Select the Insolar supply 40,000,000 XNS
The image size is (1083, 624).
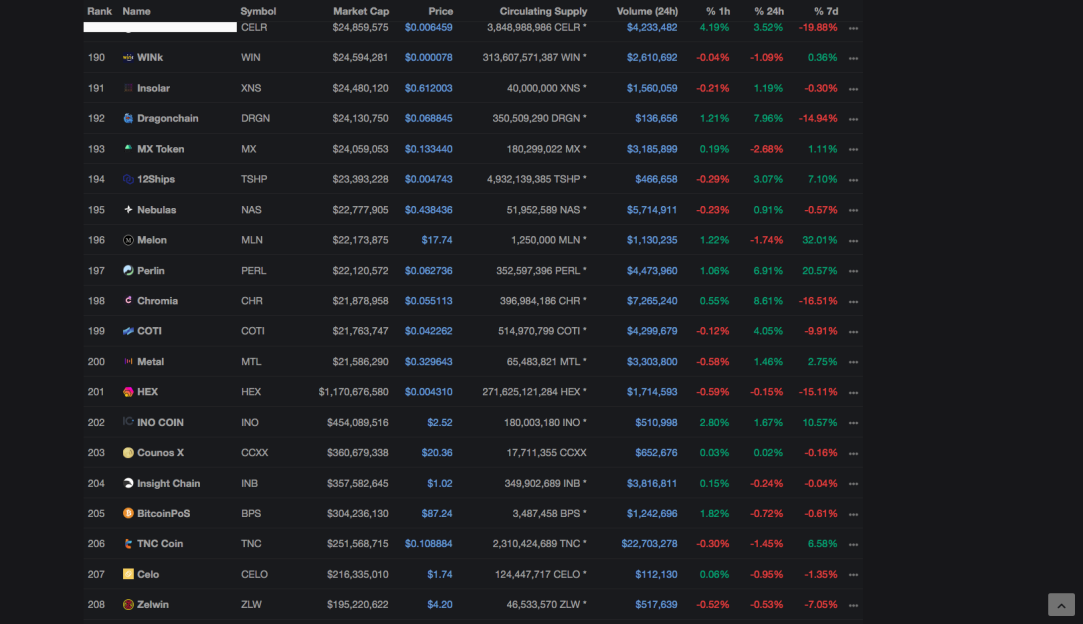point(546,88)
